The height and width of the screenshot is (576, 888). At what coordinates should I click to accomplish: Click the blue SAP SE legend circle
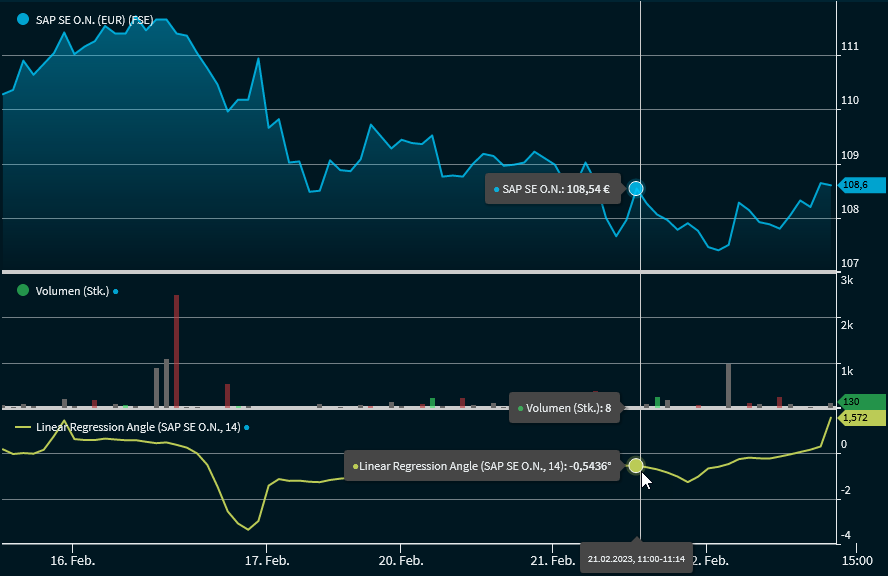23,19
